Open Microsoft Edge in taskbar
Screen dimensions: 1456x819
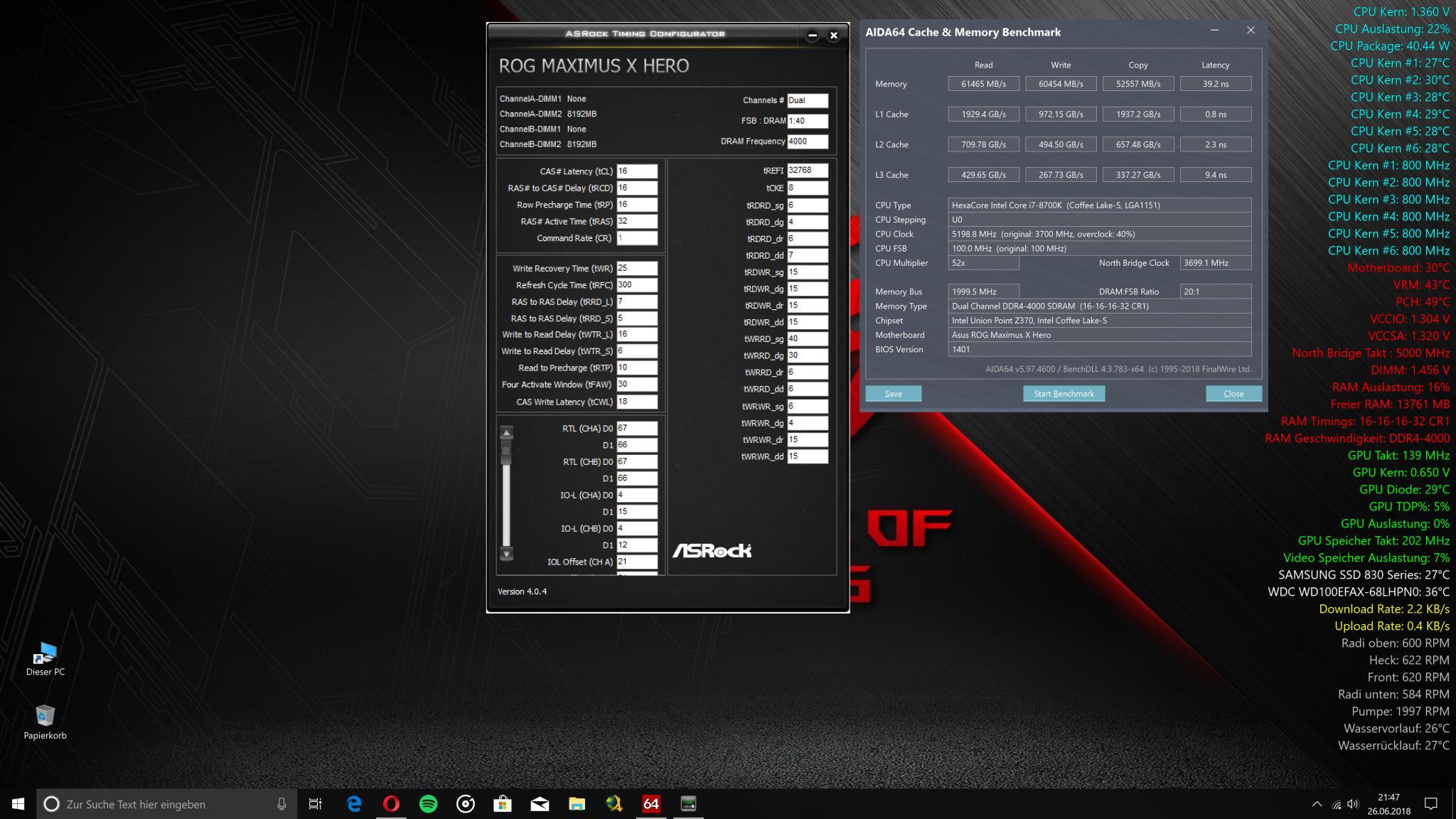point(354,804)
